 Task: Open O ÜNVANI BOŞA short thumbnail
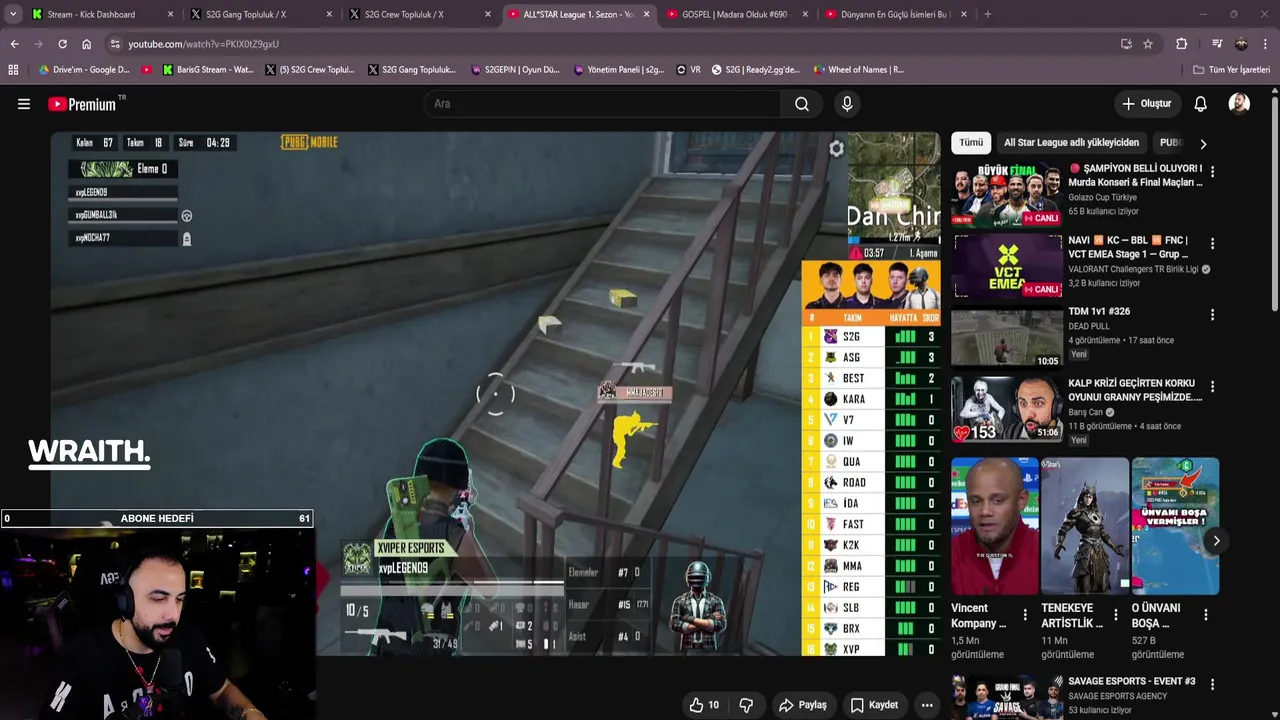click(1175, 526)
